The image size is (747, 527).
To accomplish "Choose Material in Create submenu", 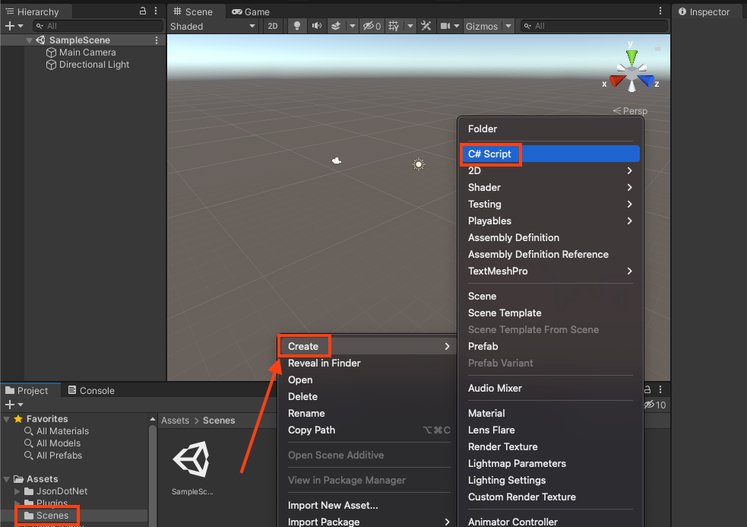I will pyautogui.click(x=550, y=413).
